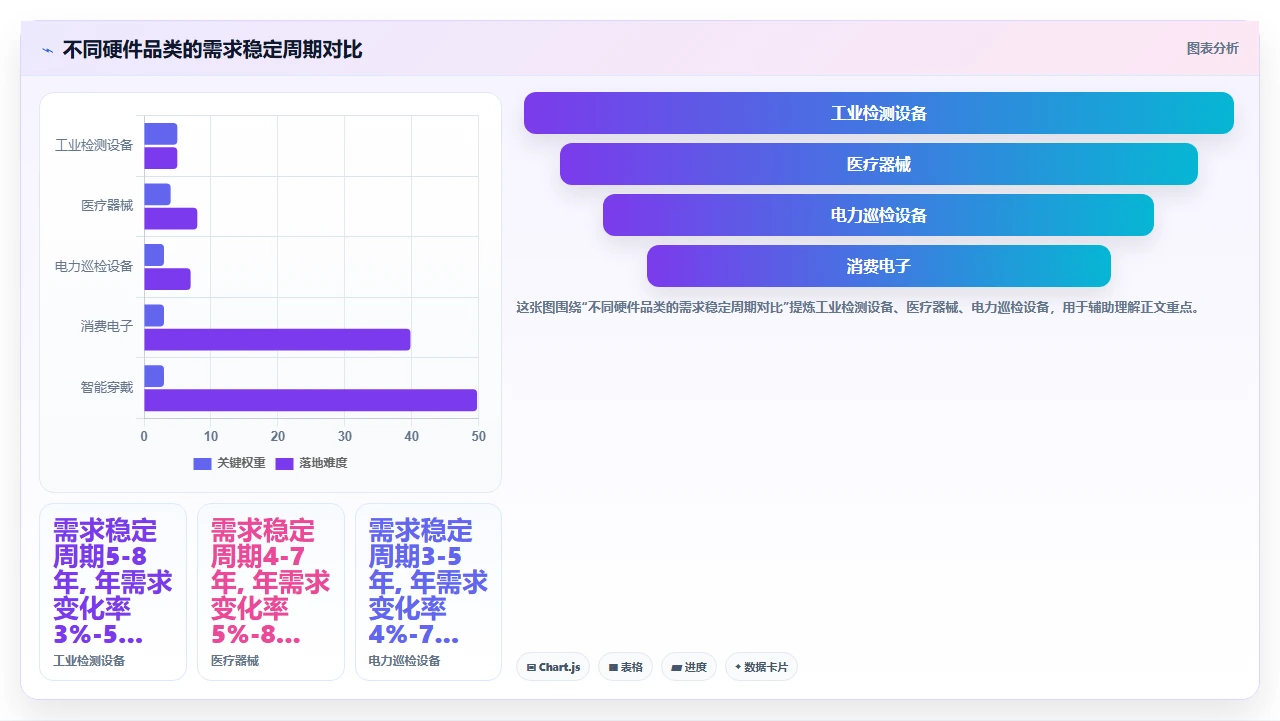Click the 消费电子 关键权重 bar
The width and height of the screenshot is (1280, 721).
154,315
